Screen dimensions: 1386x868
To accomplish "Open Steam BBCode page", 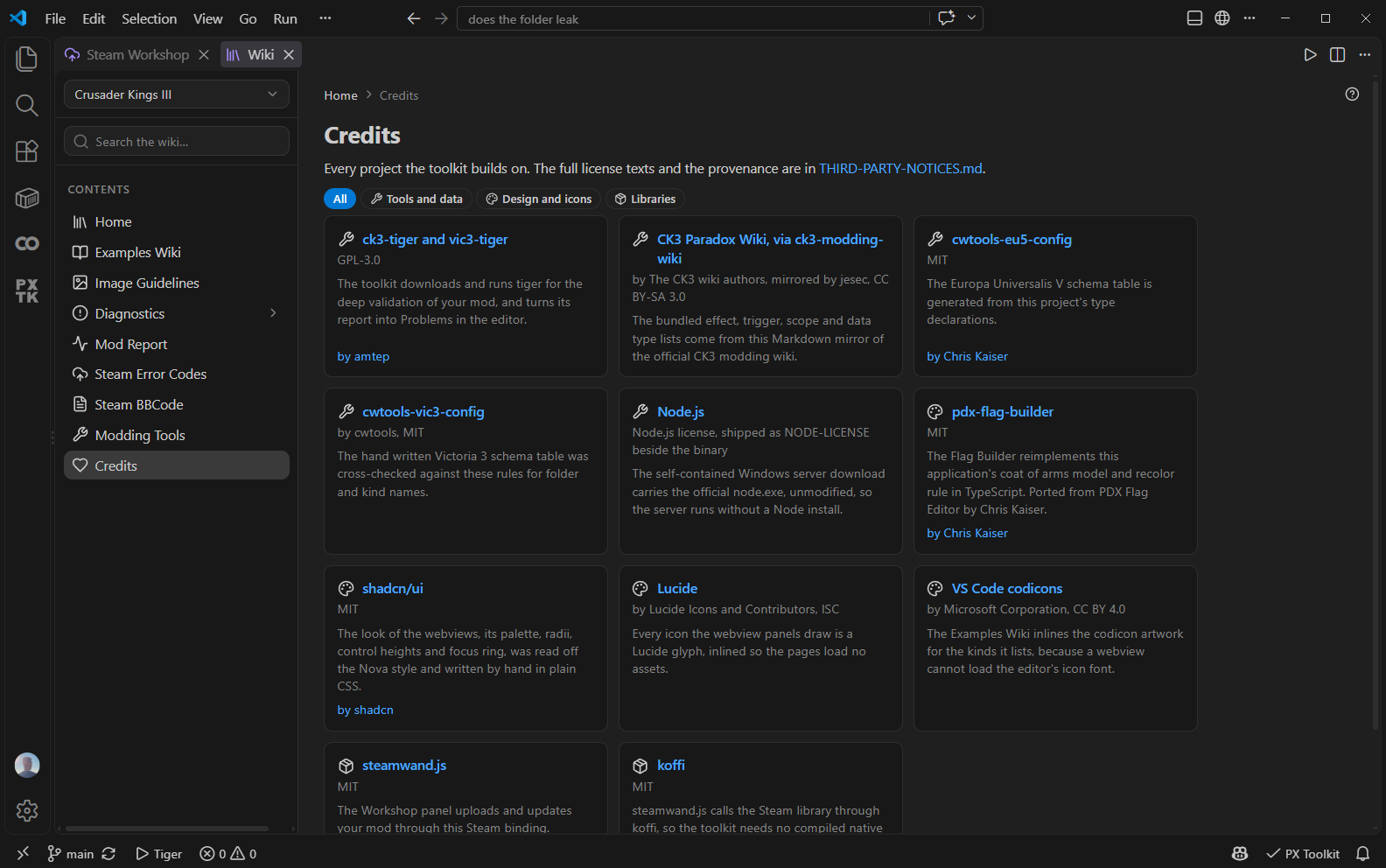I will pos(177,405).
